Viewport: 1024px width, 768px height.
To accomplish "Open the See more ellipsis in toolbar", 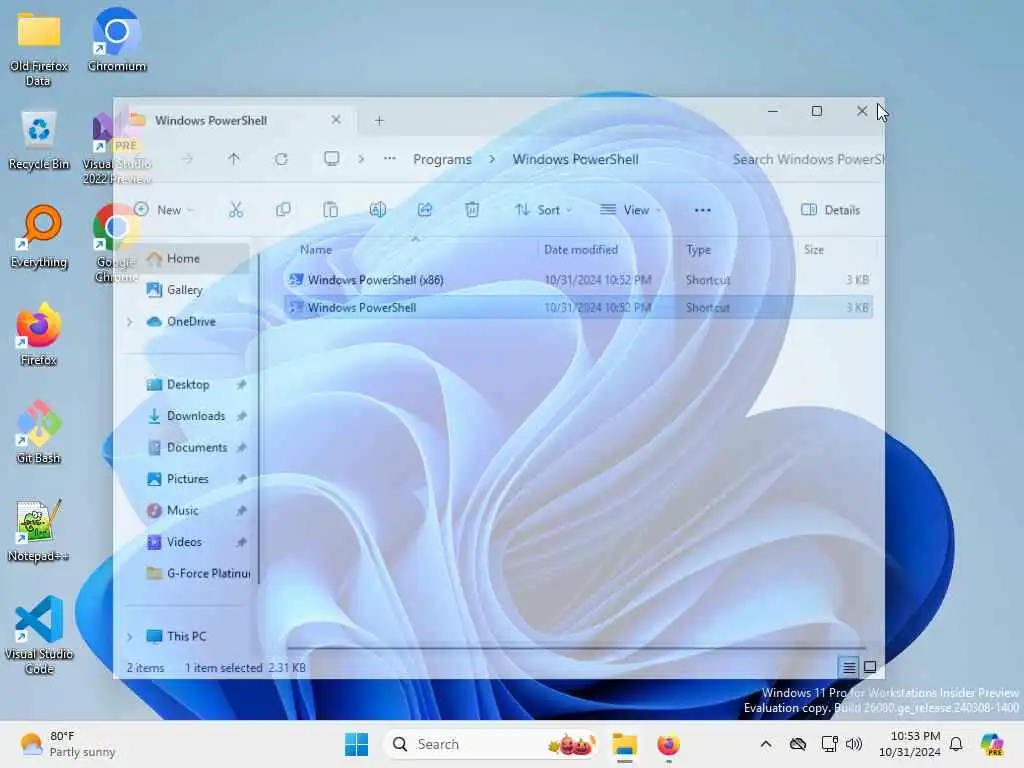I will pyautogui.click(x=702, y=210).
